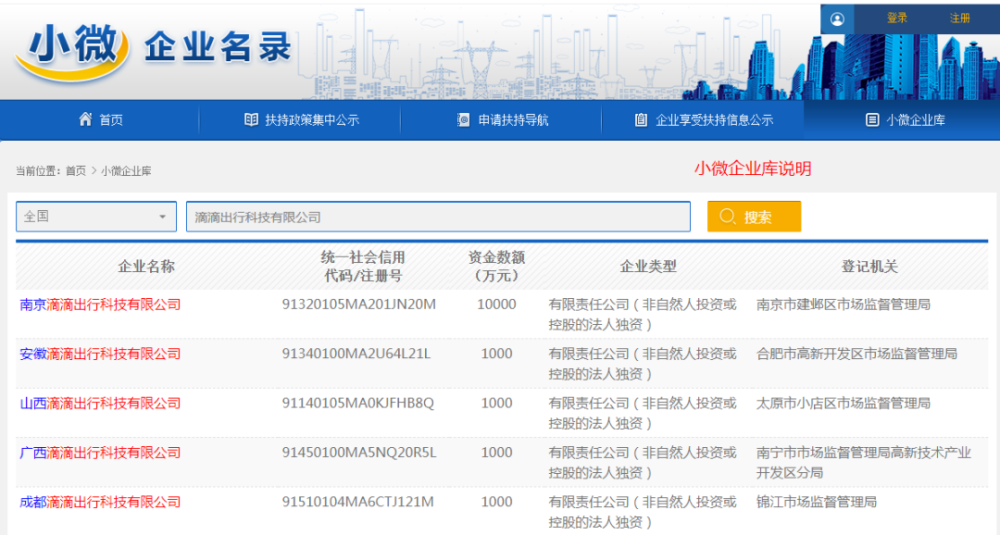Click 太原市小店区市场监督管理局 cell
This screenshot has height=535, width=1000.
843,403
